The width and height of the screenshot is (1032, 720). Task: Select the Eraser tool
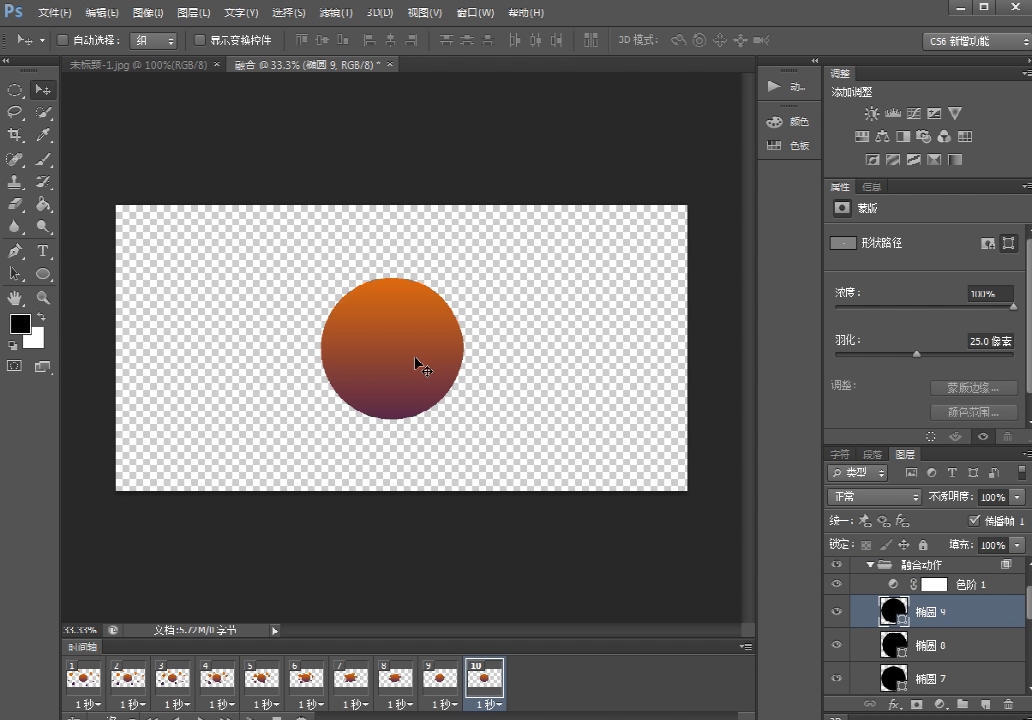tap(15, 205)
